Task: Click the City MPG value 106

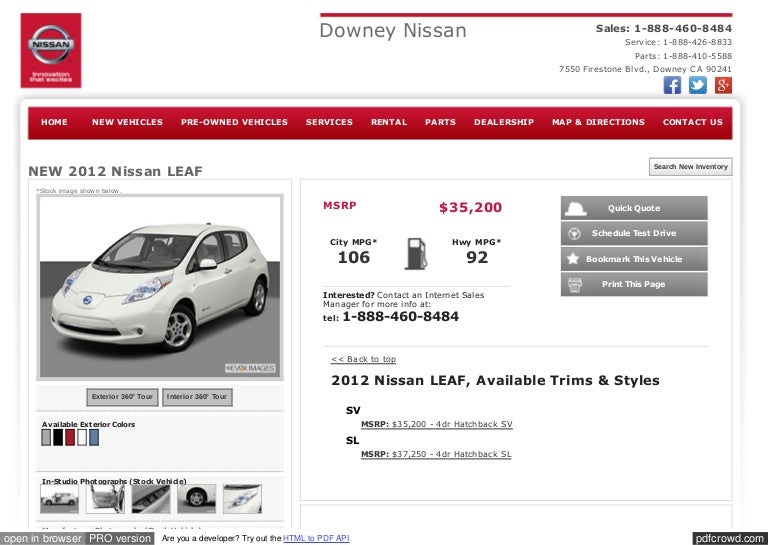Action: (x=354, y=258)
